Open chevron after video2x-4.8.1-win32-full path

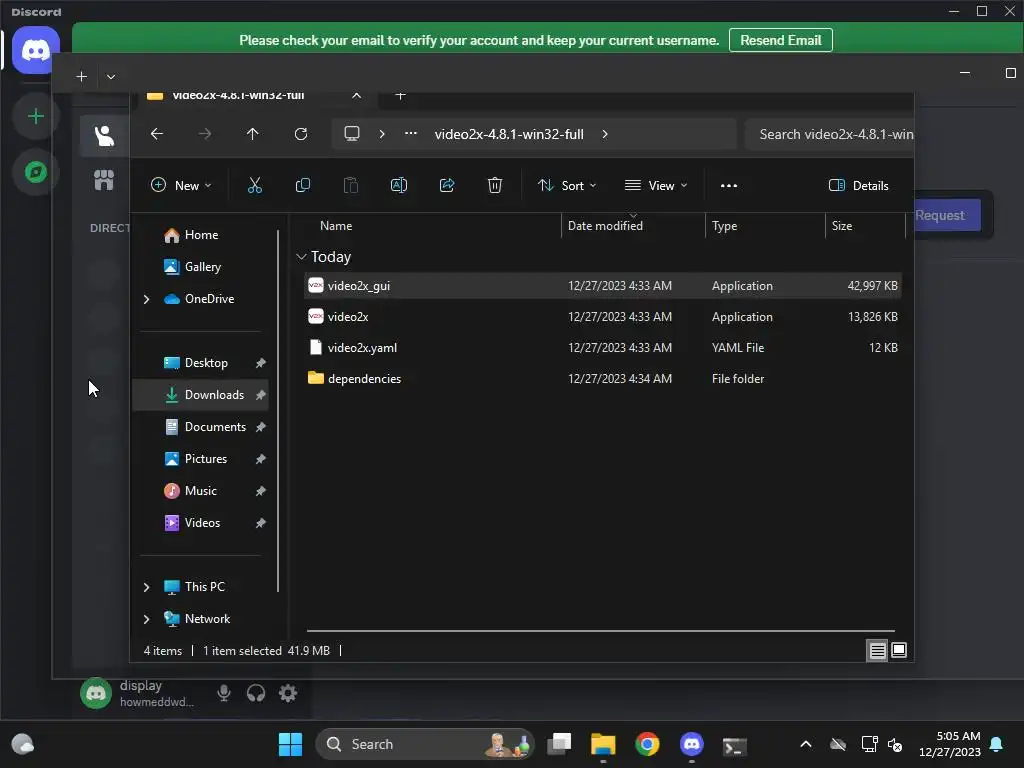tap(605, 134)
